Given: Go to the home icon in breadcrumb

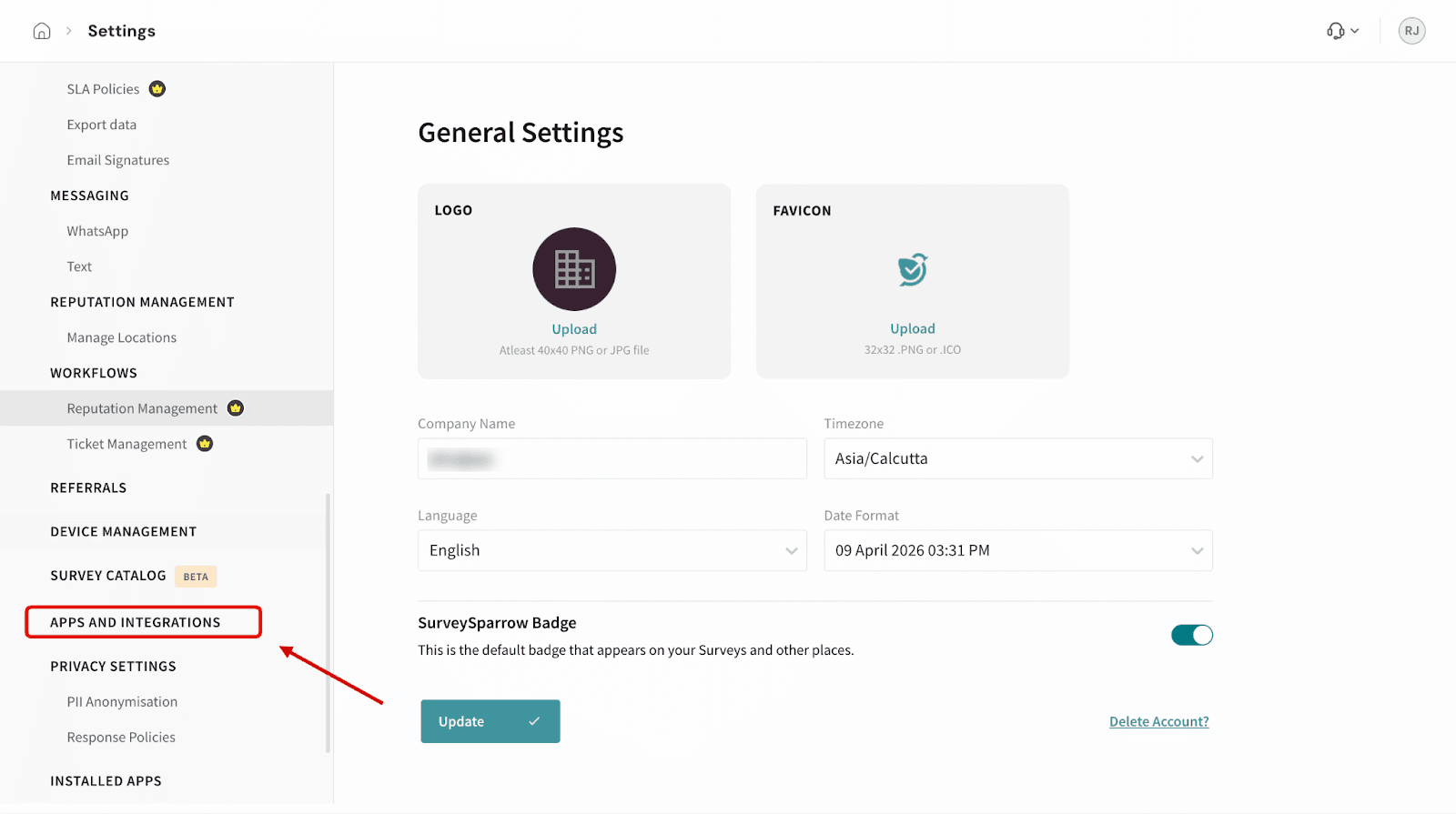Looking at the screenshot, I should (42, 31).
